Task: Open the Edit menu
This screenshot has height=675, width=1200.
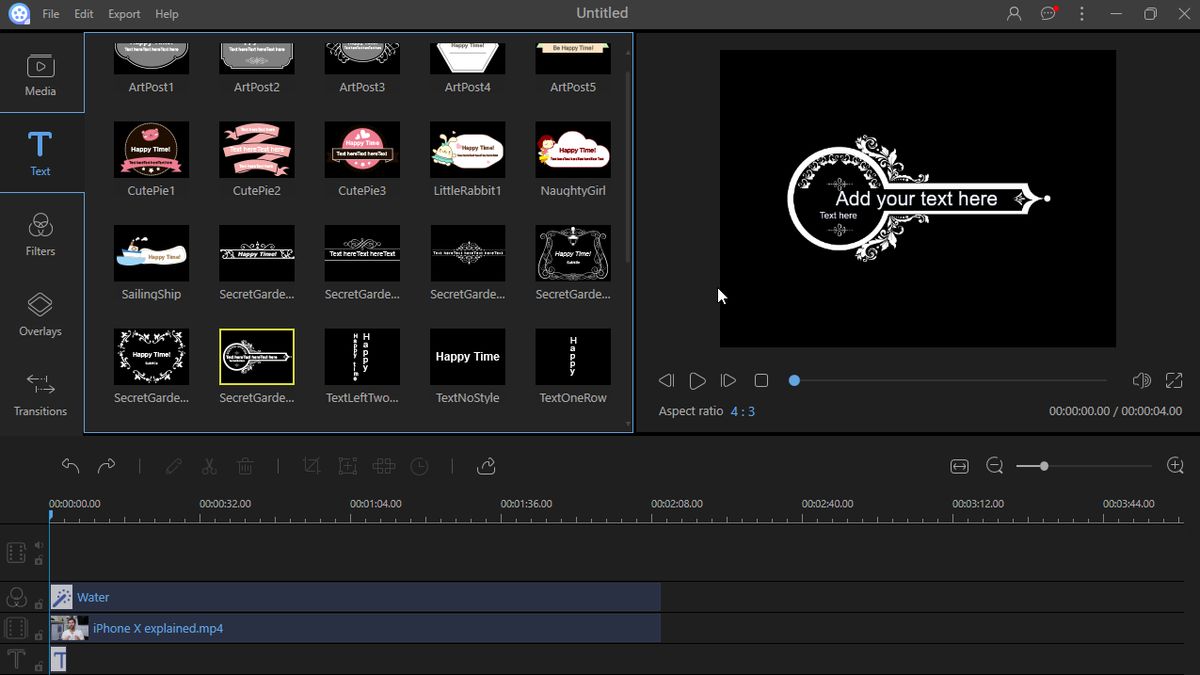Action: pos(84,14)
